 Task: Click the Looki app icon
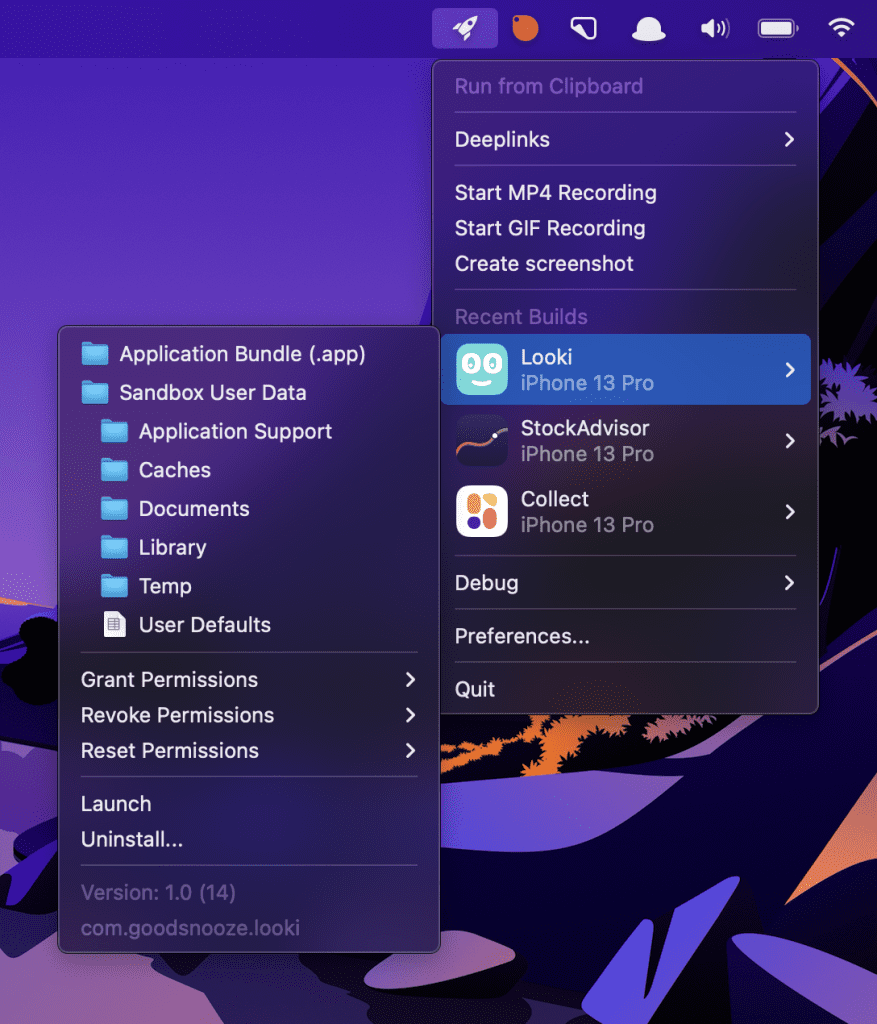pos(482,370)
